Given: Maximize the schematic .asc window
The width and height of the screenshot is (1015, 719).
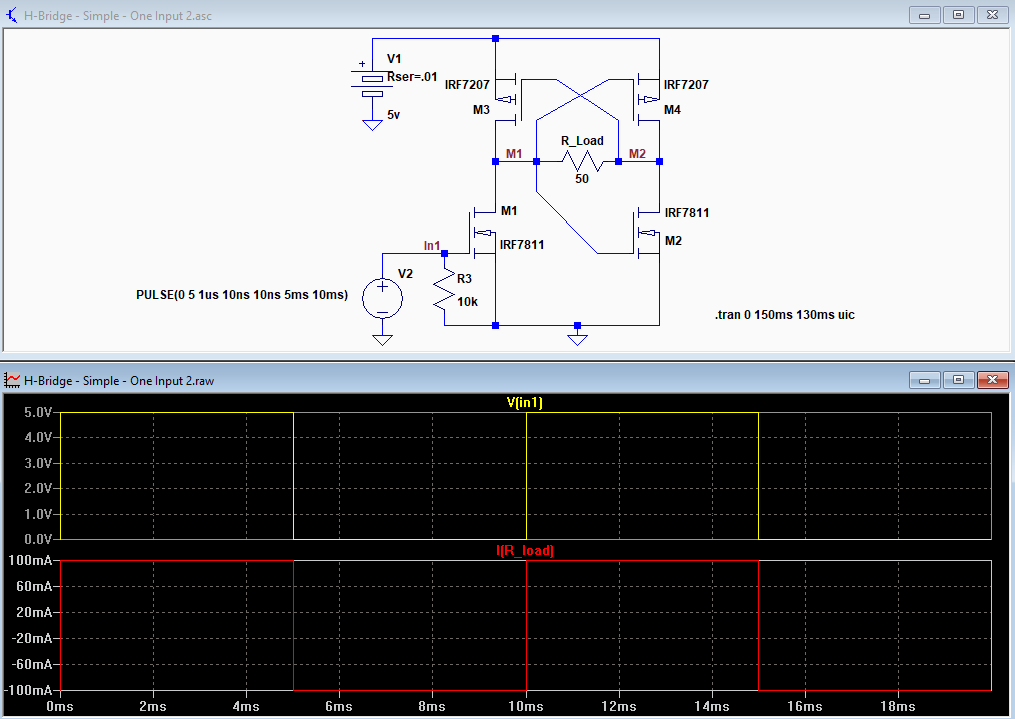Looking at the screenshot, I should [x=959, y=15].
